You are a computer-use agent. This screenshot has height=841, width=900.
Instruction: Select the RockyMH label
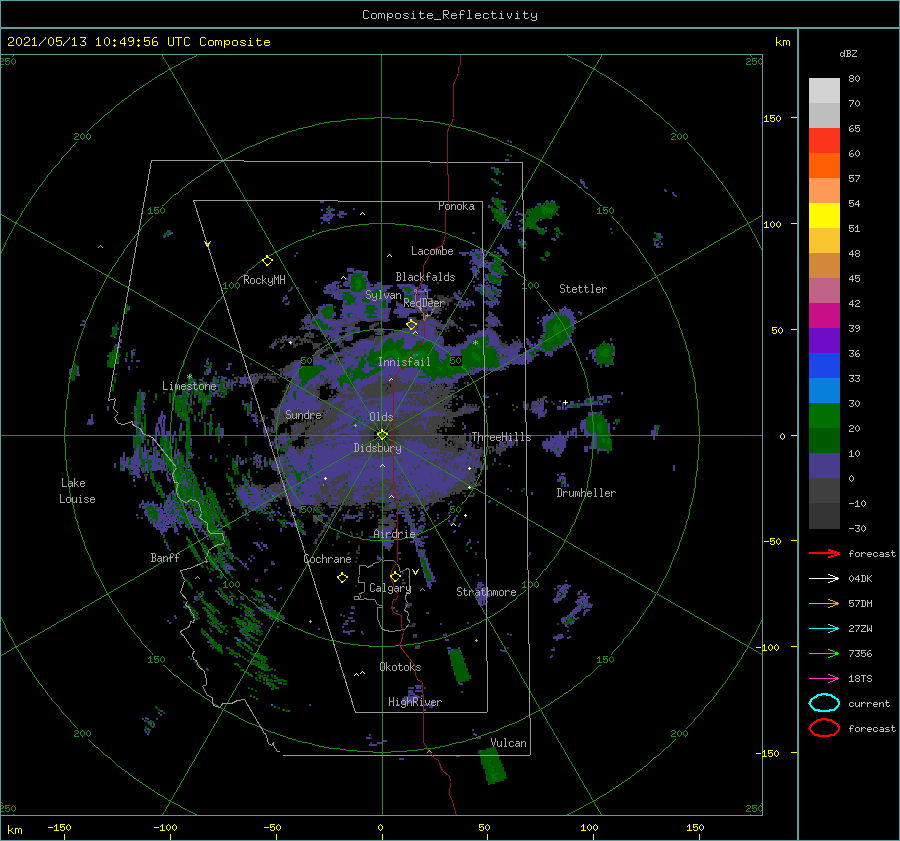coord(264,280)
